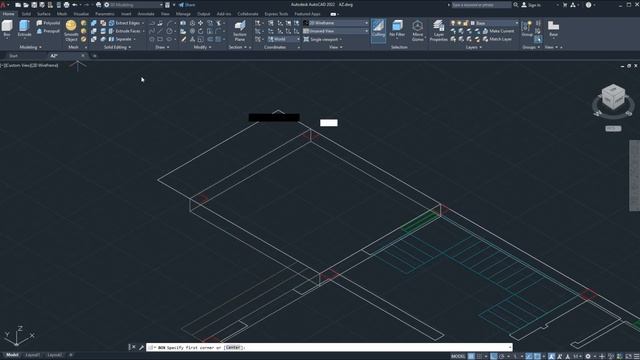Switch to the Annotate ribbon tab

(146, 14)
